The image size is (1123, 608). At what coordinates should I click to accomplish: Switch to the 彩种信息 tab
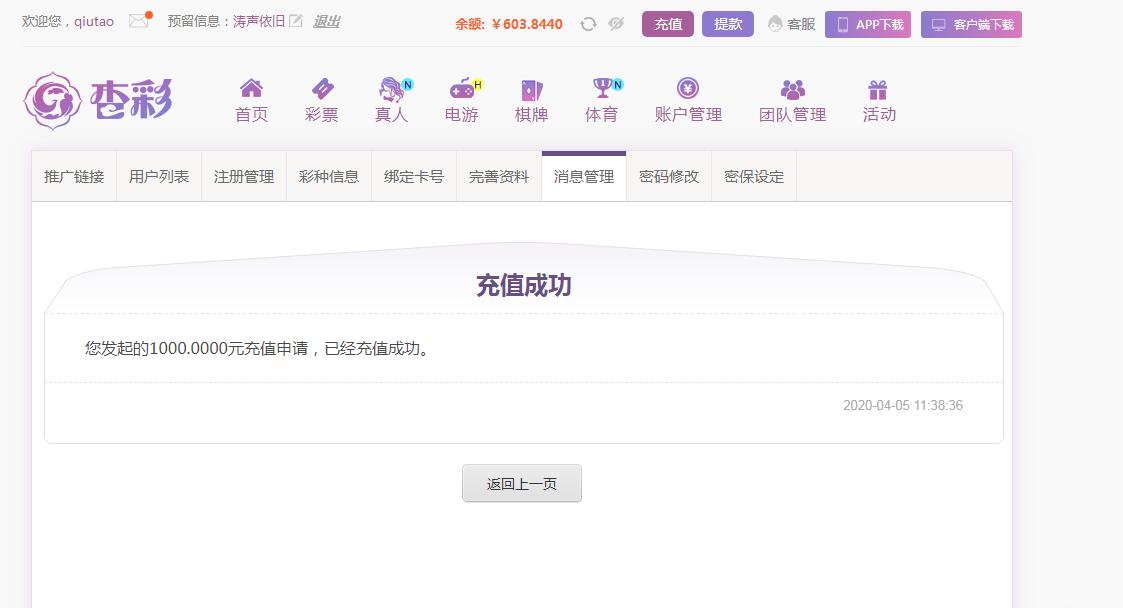click(329, 177)
